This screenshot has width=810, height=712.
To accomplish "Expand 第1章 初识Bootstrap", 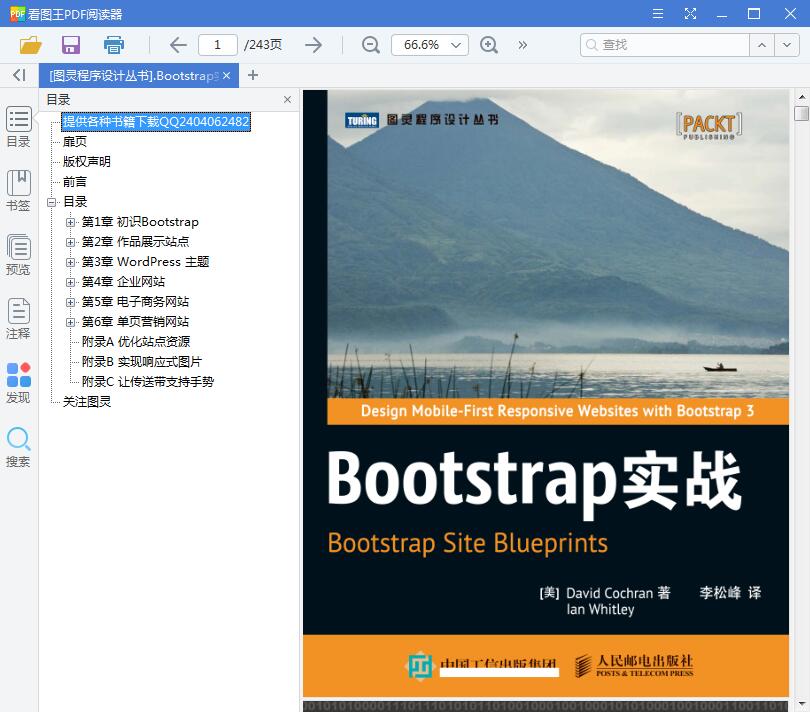I will pos(70,222).
